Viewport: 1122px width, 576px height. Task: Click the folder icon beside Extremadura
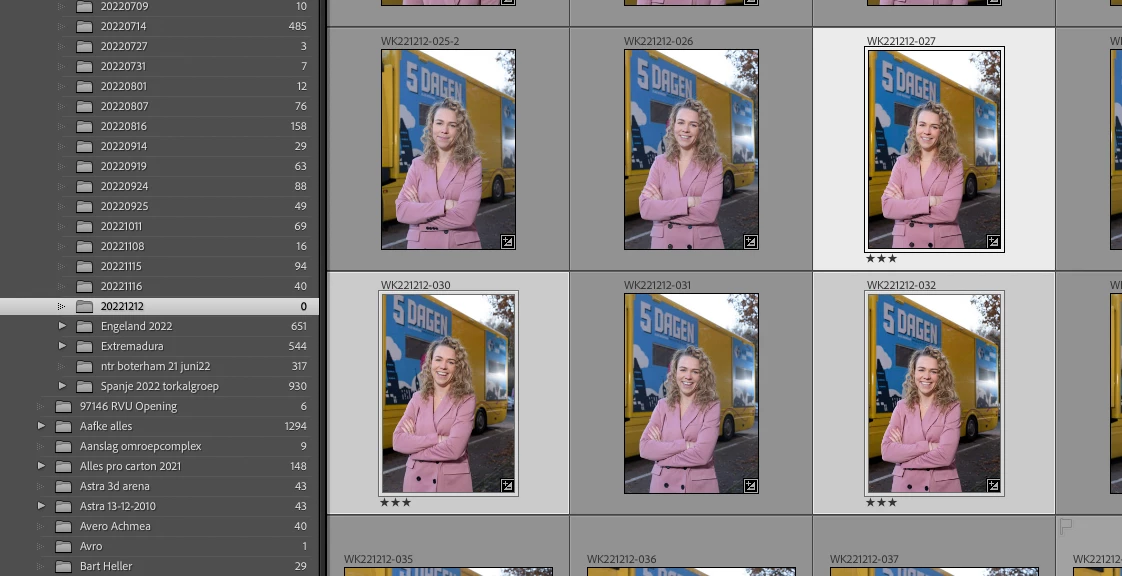[84, 346]
